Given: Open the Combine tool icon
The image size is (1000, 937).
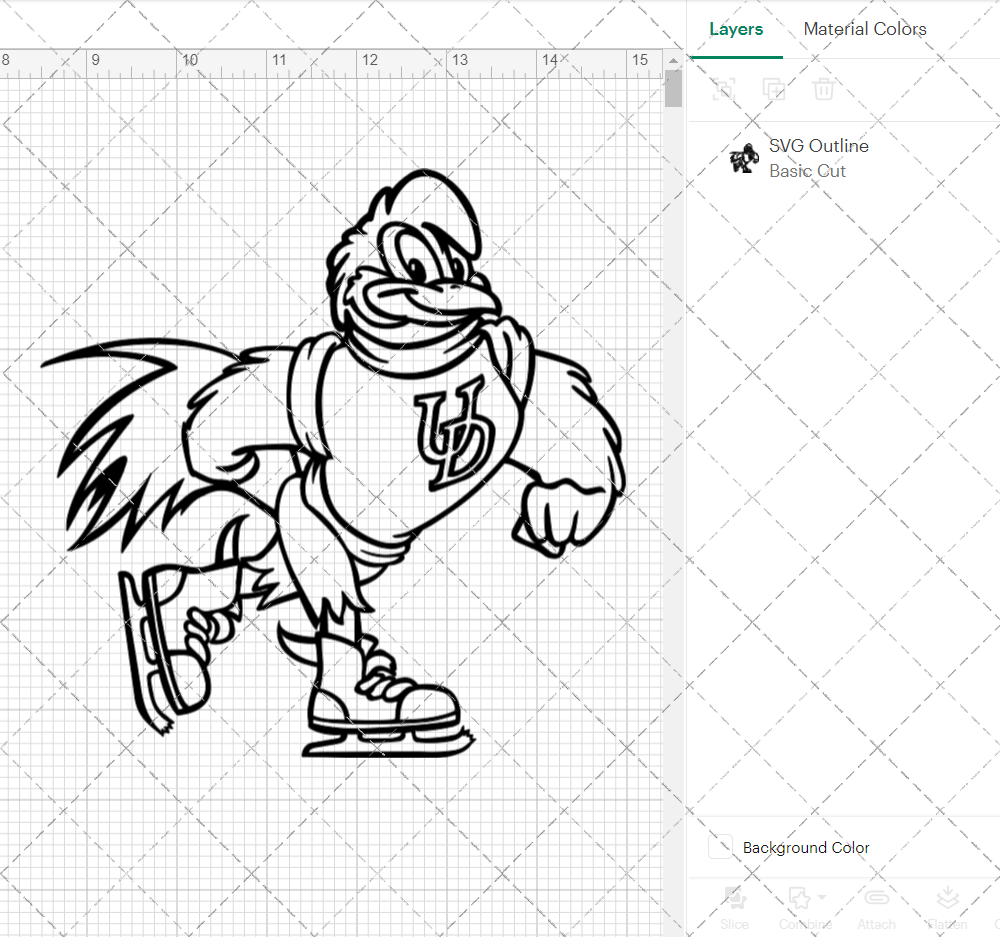Looking at the screenshot, I should [799, 898].
